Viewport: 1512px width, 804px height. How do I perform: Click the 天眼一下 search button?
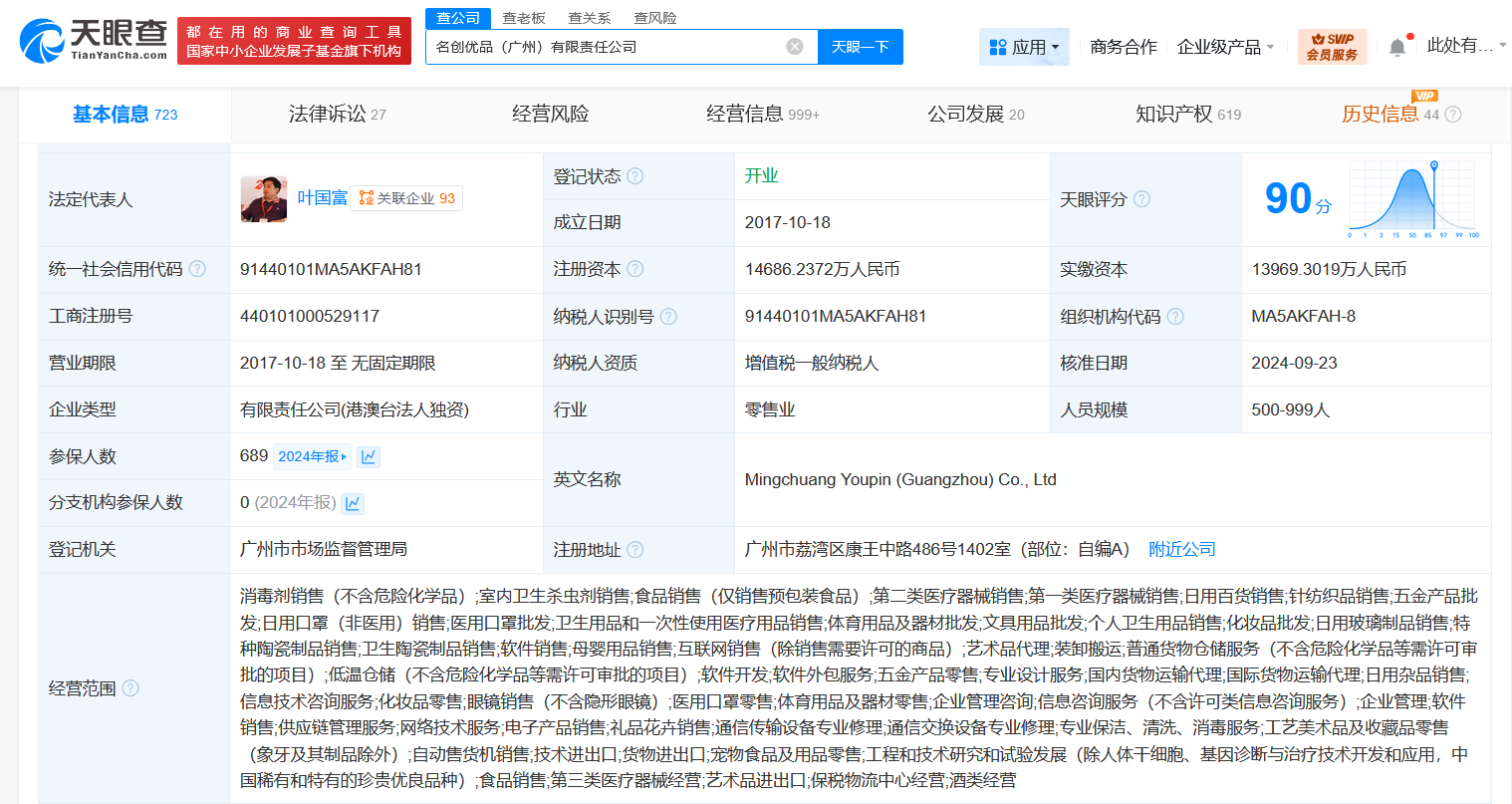pyautogui.click(x=860, y=47)
